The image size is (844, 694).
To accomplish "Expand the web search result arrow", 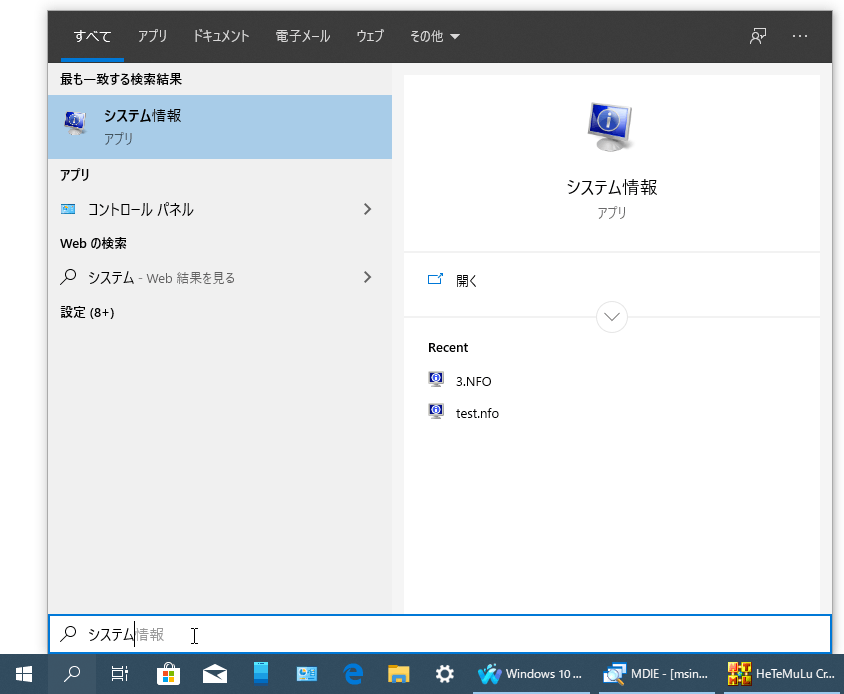I will pyautogui.click(x=368, y=277).
